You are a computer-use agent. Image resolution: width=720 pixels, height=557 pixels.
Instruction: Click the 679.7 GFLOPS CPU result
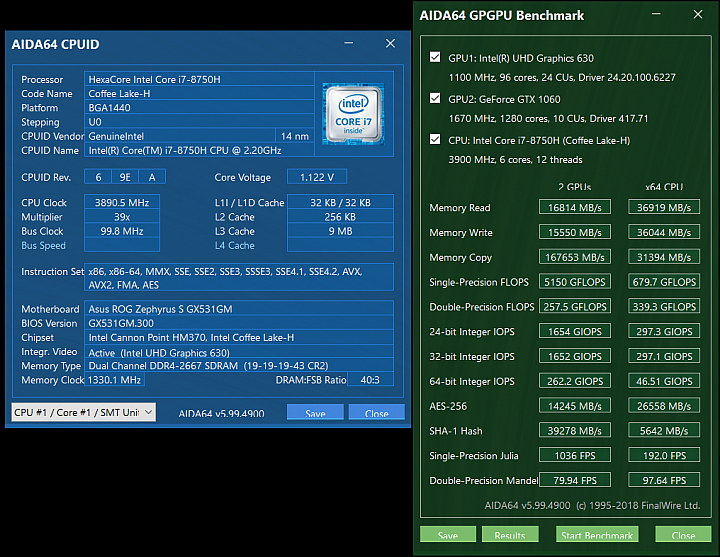click(x=664, y=281)
